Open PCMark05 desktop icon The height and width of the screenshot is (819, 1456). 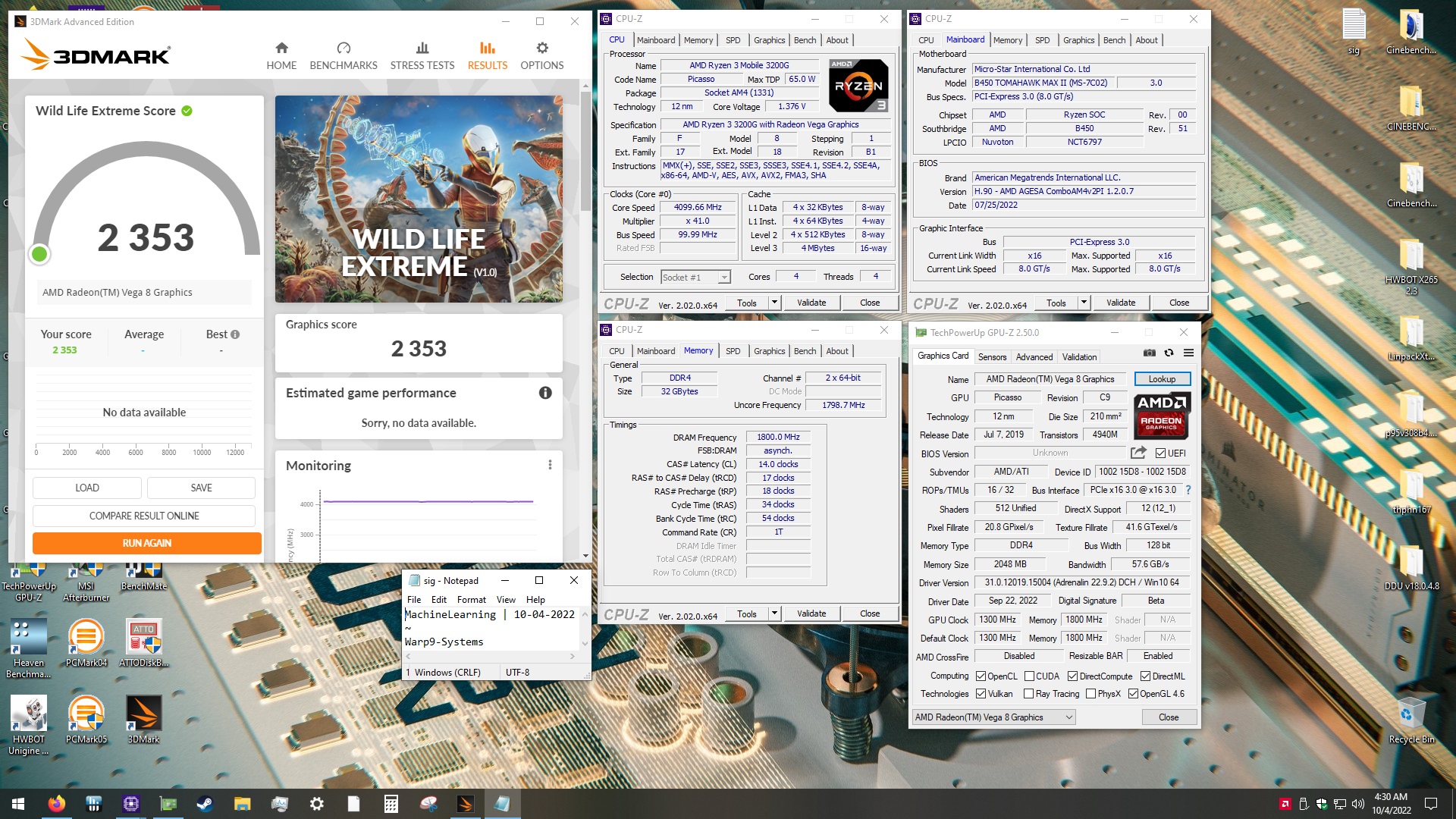pyautogui.click(x=86, y=719)
